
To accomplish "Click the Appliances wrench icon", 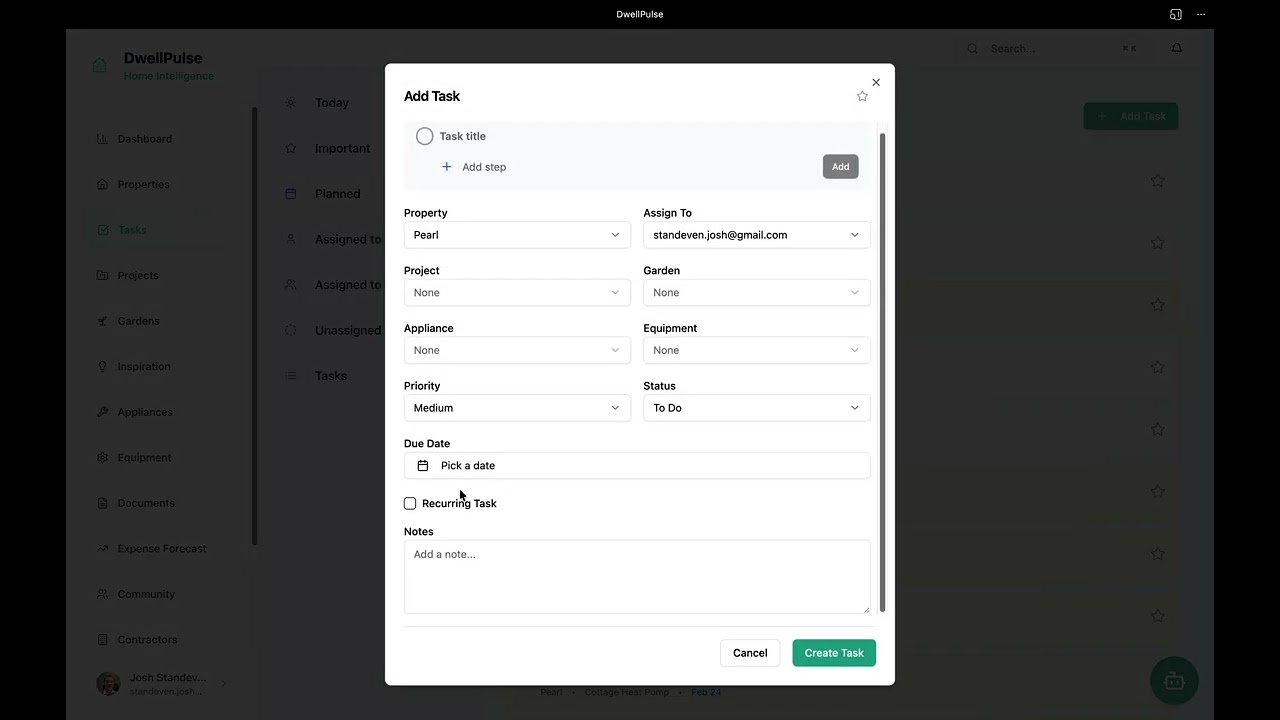I will [x=102, y=412].
